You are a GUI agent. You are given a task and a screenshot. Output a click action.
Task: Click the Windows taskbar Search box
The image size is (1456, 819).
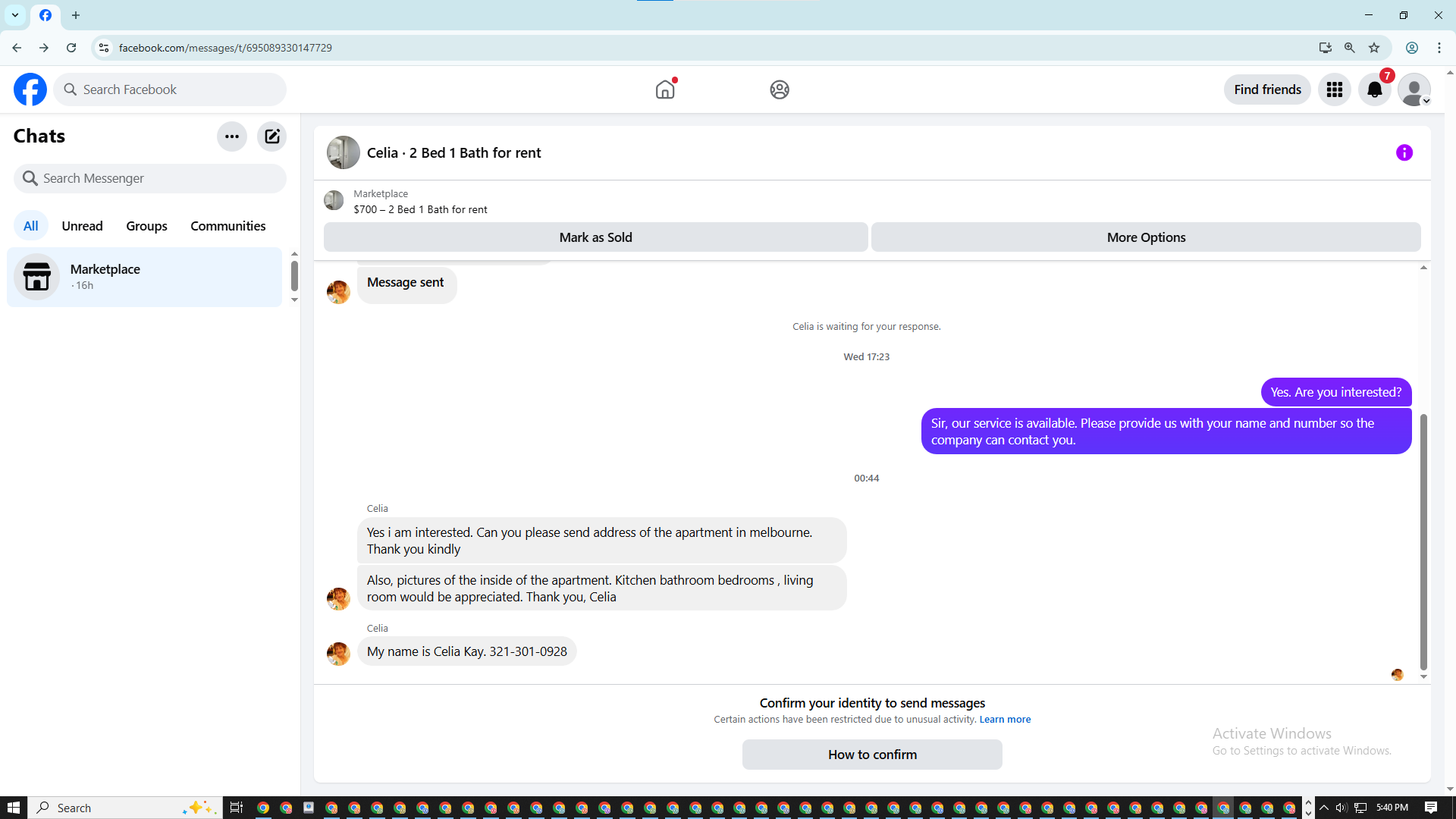click(x=126, y=808)
